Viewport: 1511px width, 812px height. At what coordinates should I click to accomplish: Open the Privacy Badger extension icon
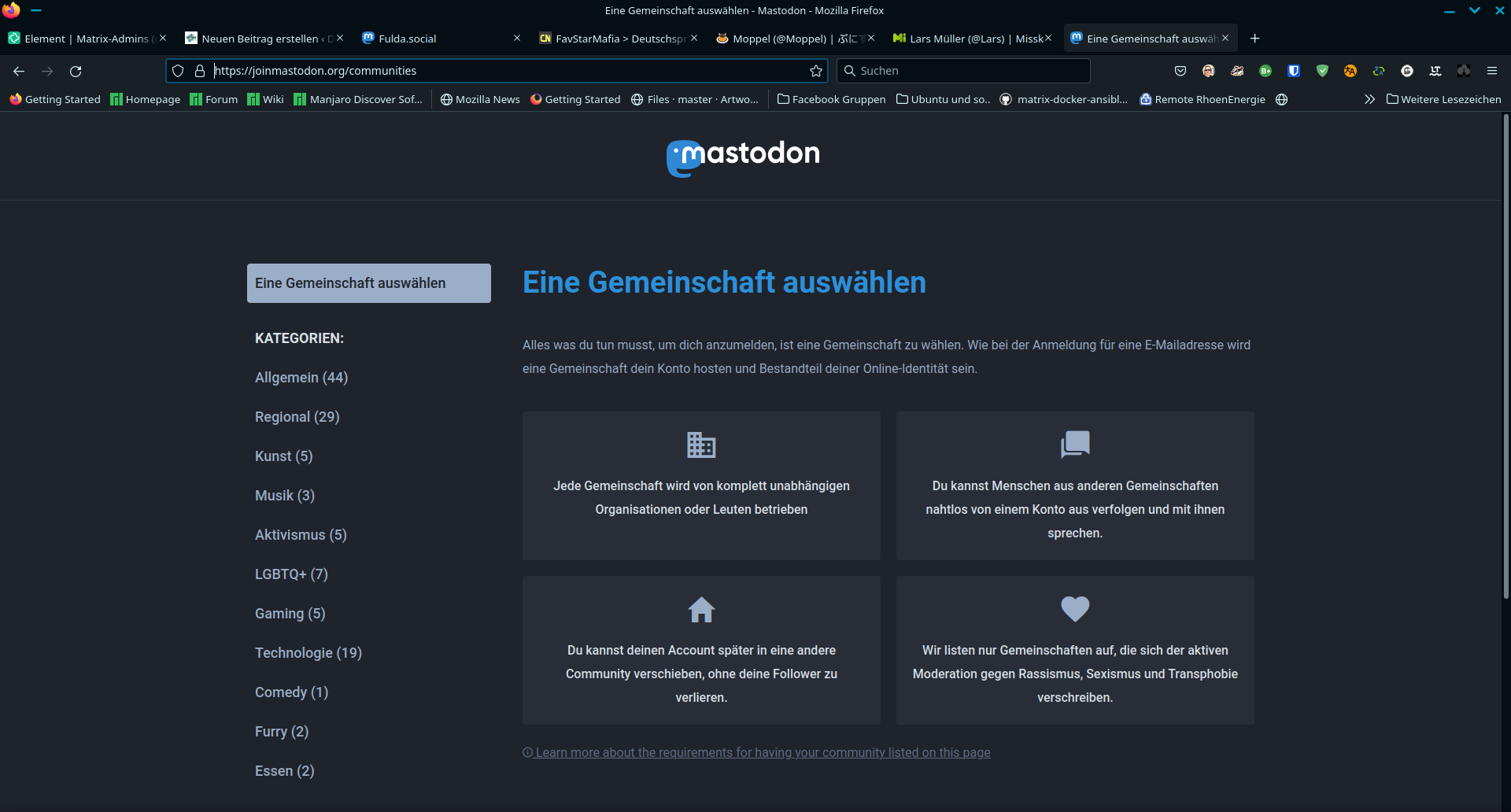[1236, 71]
